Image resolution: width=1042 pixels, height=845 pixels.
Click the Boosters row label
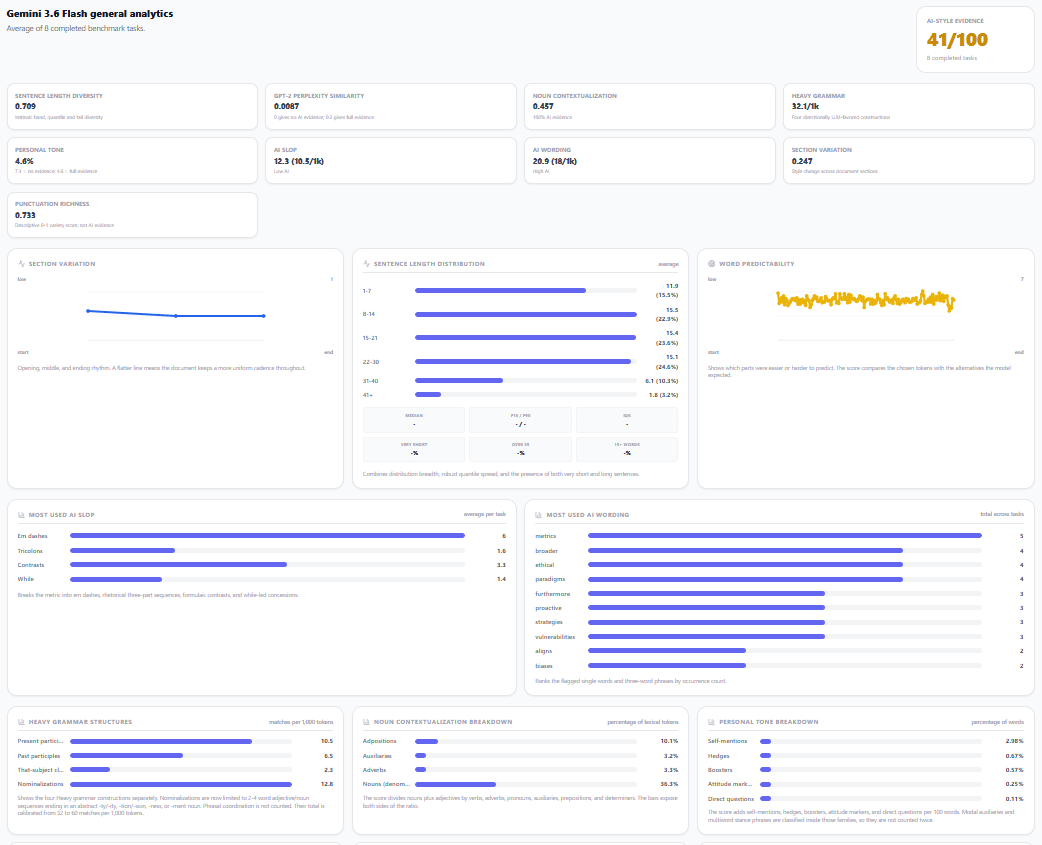pyautogui.click(x=720, y=770)
